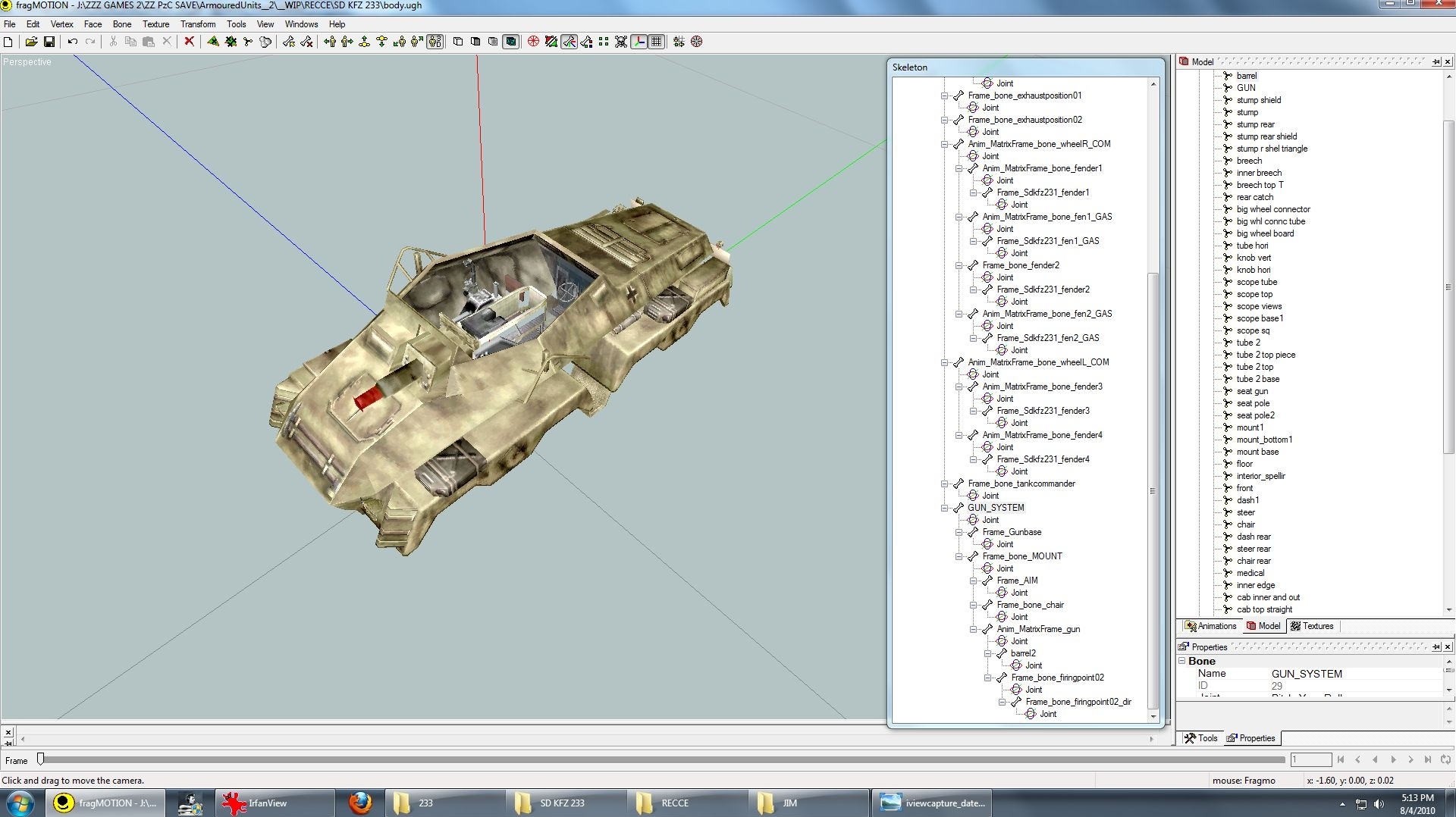
Task: Toggle the grid display toolbar button
Action: [x=657, y=42]
